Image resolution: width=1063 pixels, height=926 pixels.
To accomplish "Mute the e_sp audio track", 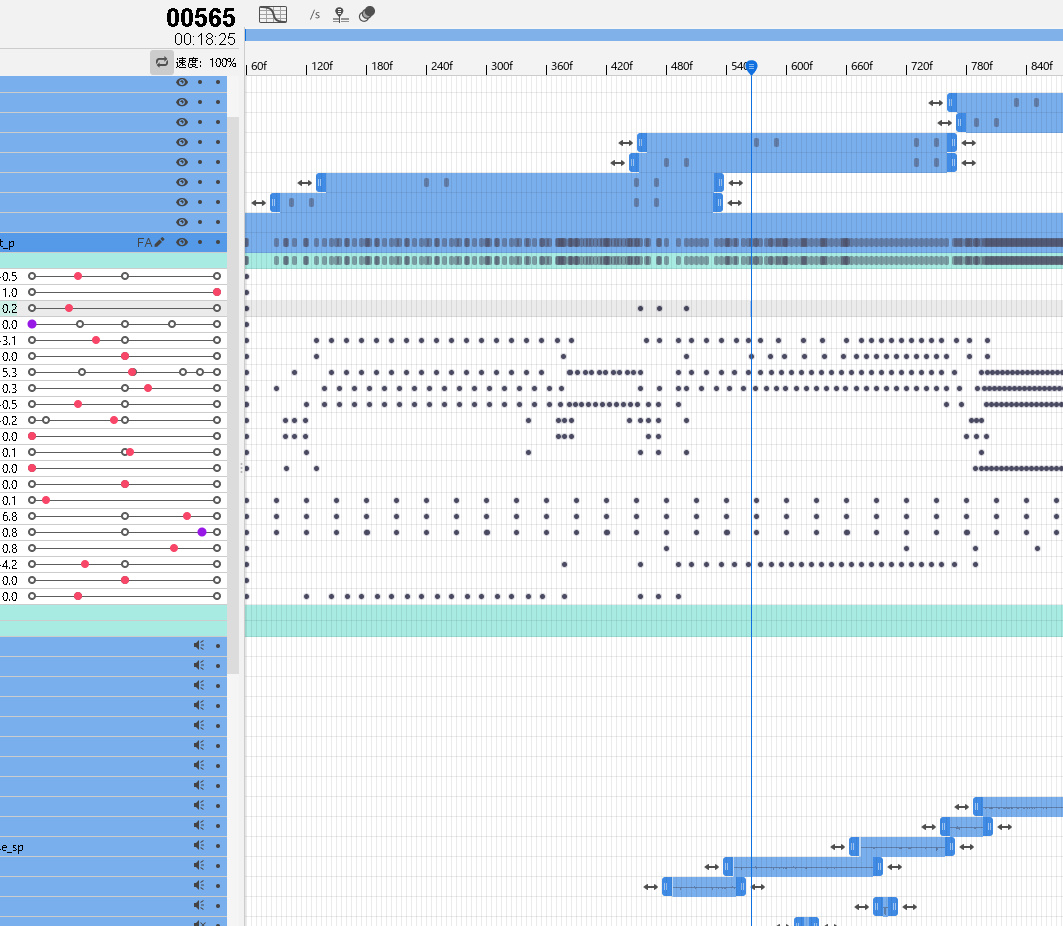I will coord(199,845).
